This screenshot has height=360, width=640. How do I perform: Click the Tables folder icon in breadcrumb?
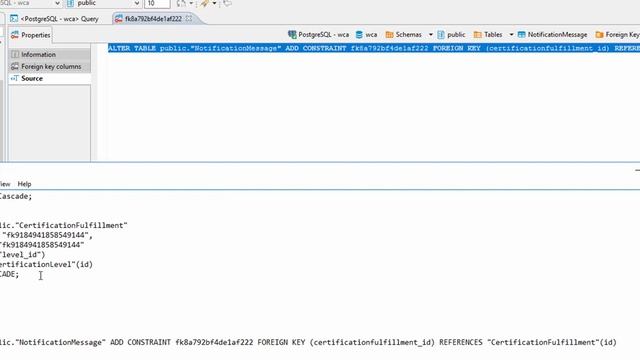click(477, 35)
